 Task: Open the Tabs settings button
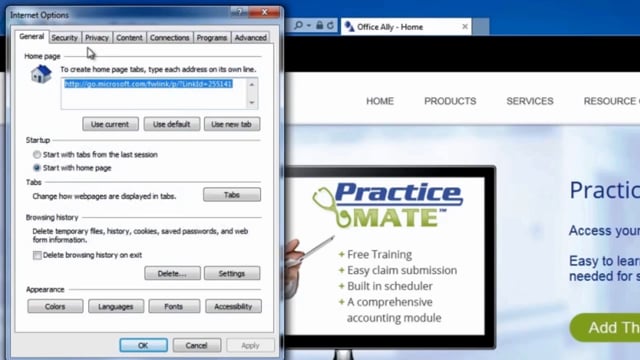[x=232, y=195]
